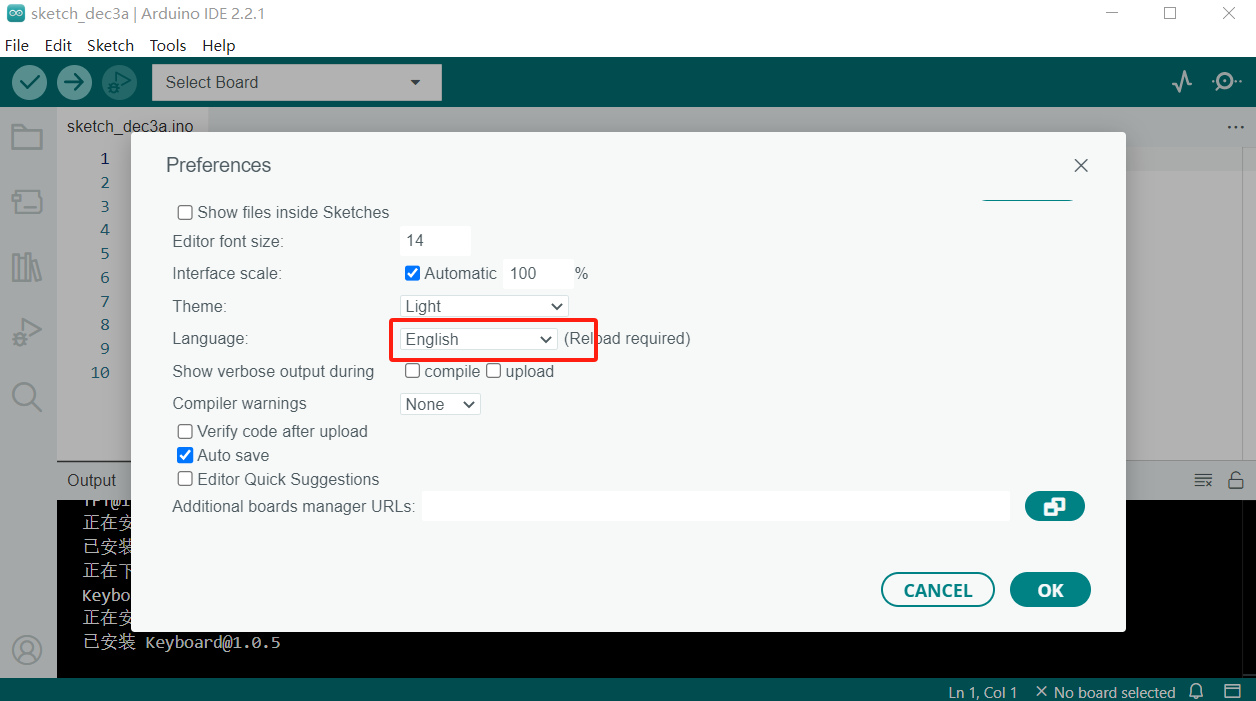Viewport: 1256px width, 701px height.
Task: Click the Verify checkmark button
Action: click(30, 82)
